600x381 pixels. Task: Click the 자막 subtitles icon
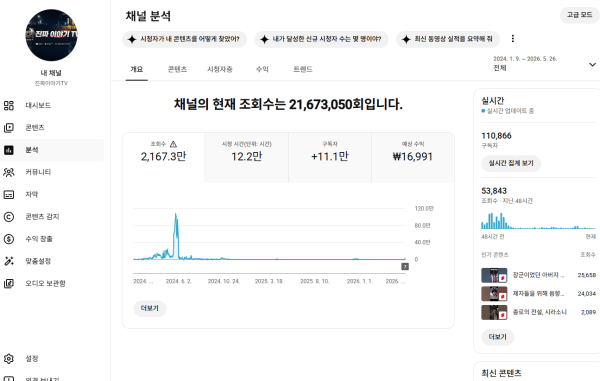(x=9, y=194)
